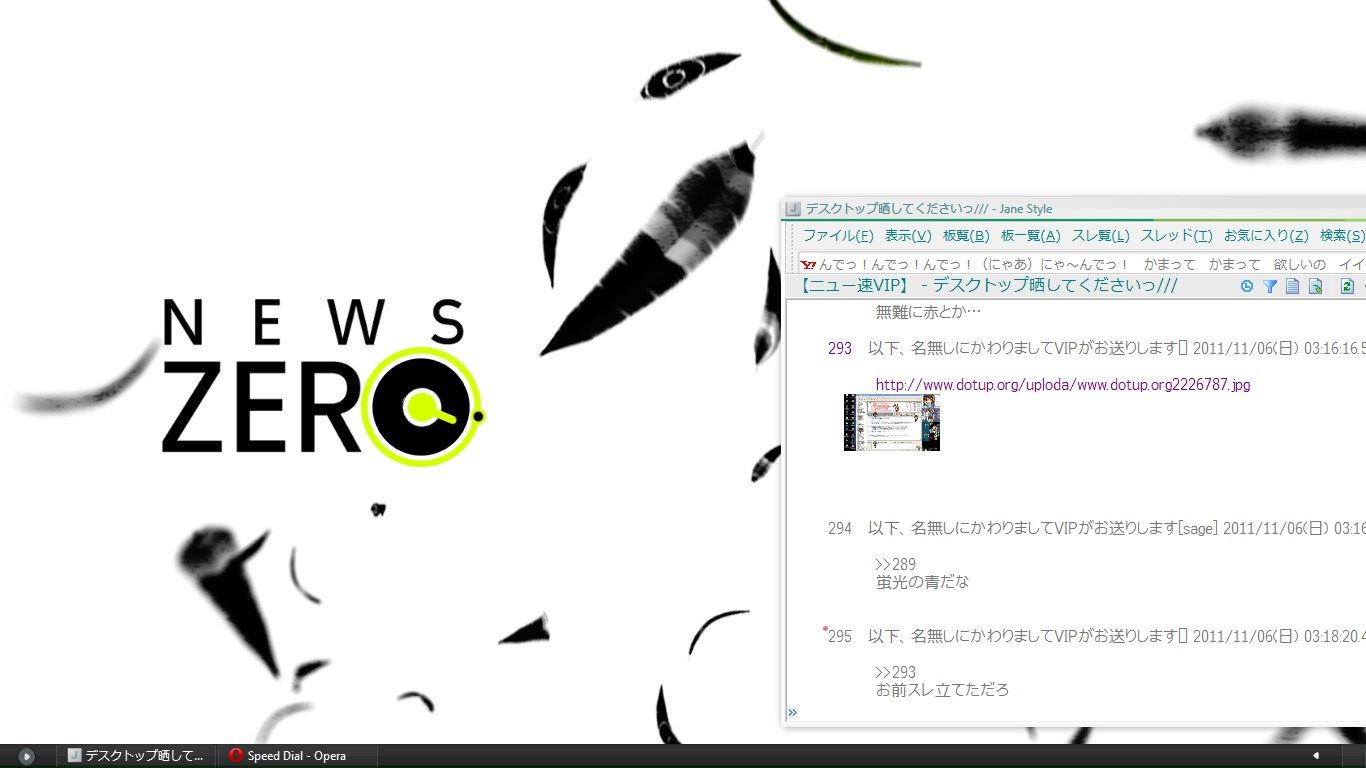Open the 板一覧(A) menu

coord(1030,236)
